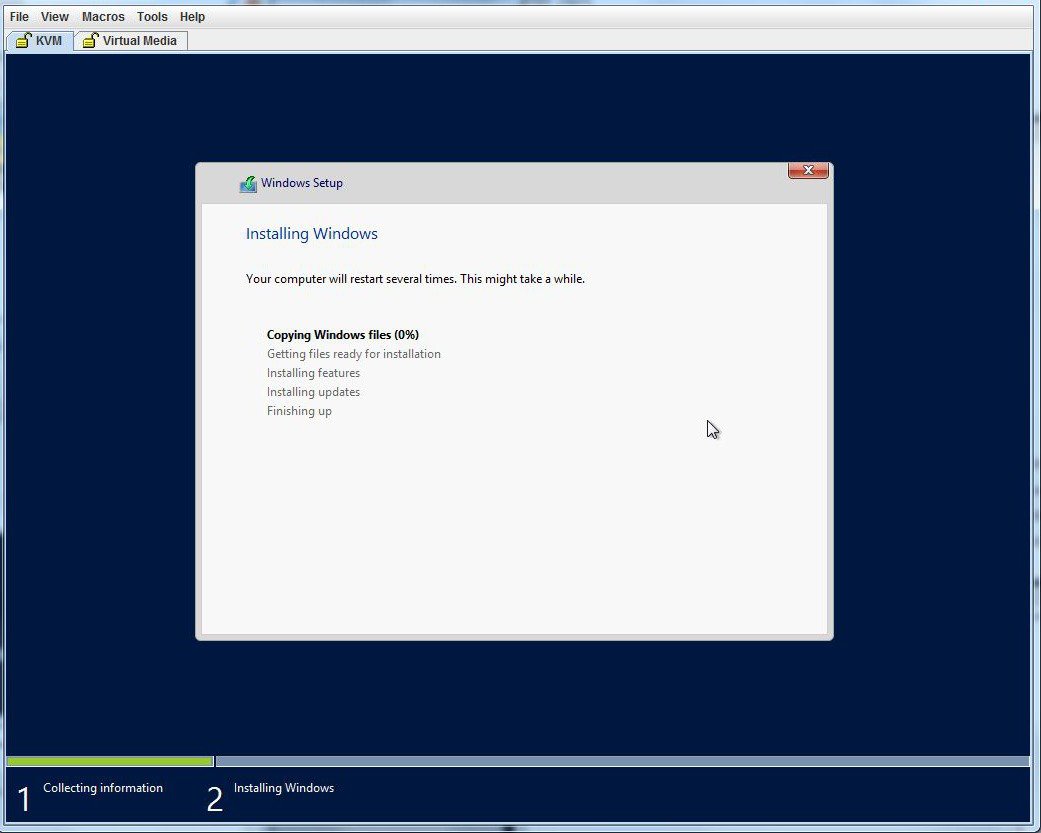Close the Windows Setup dialog
Image resolution: width=1041 pixels, height=833 pixels.
pos(808,171)
